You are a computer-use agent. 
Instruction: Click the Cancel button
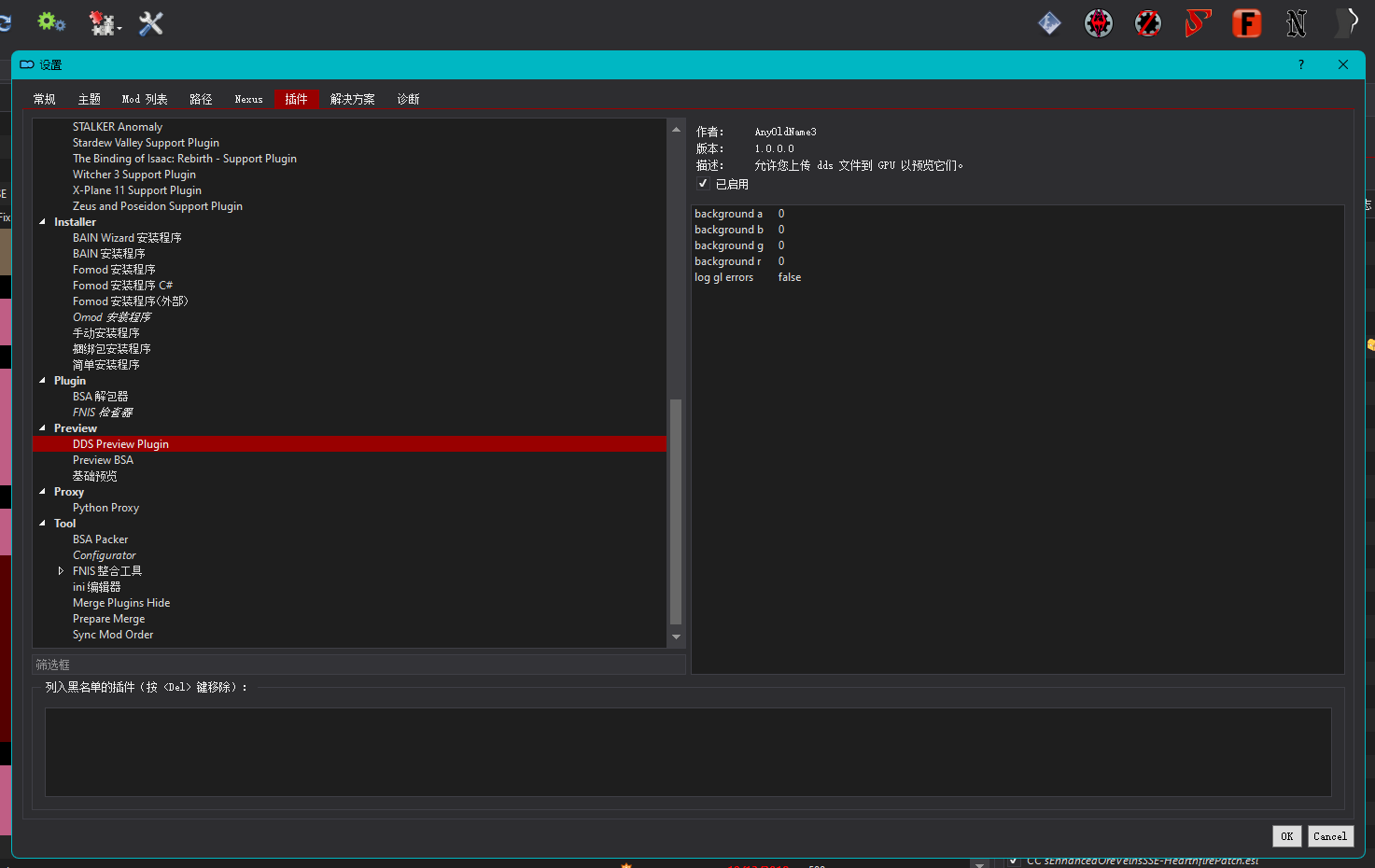1330,836
